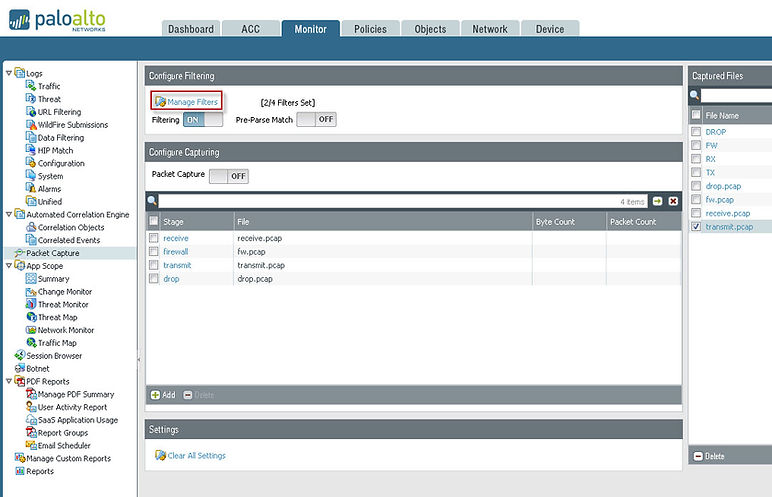Apply filter with the green arrow icon

point(657,201)
